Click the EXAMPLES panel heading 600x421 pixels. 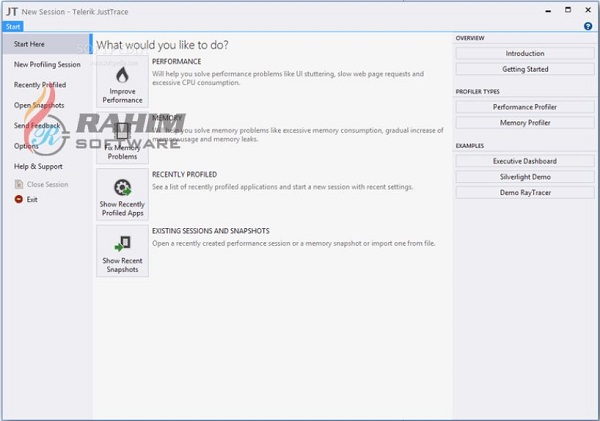tap(470, 145)
